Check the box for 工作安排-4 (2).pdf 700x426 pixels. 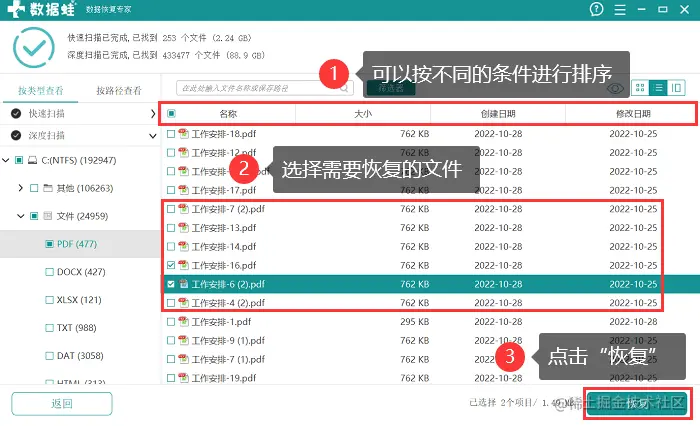click(171, 303)
